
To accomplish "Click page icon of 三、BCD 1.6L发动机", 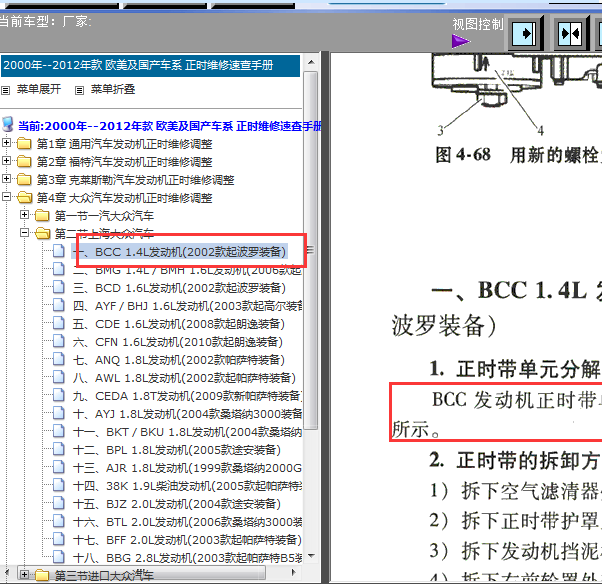I will (58, 287).
